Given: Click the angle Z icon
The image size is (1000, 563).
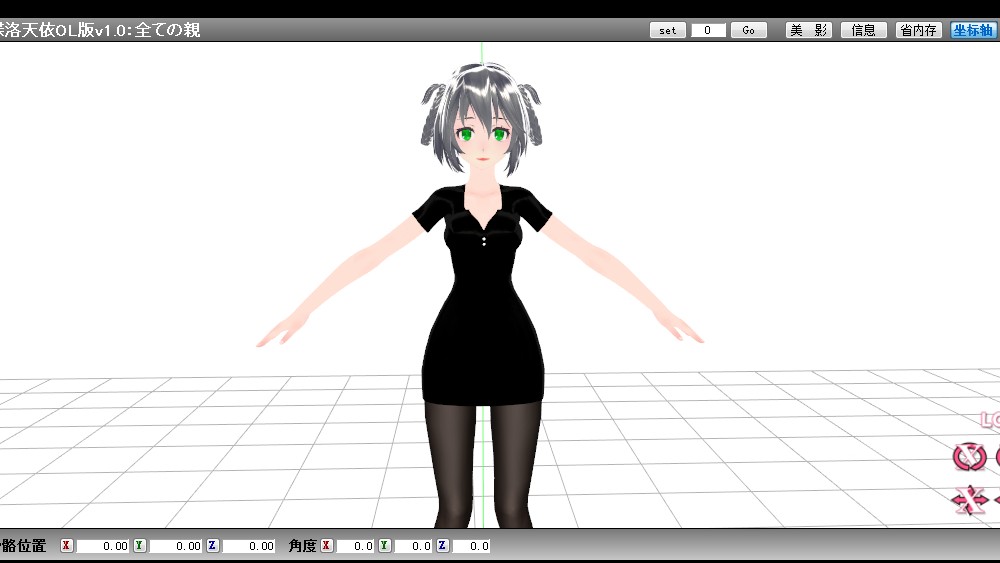Looking at the screenshot, I should pos(443,546).
